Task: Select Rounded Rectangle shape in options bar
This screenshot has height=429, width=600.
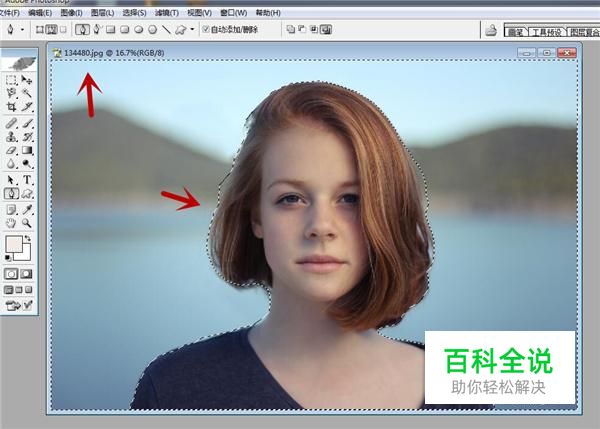Action: coord(125,29)
